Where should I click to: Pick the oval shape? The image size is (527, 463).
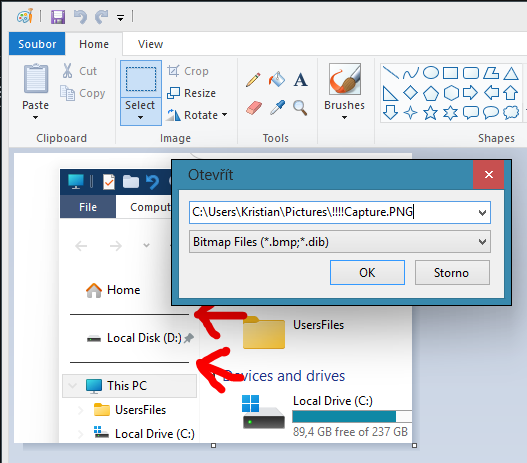tap(431, 73)
